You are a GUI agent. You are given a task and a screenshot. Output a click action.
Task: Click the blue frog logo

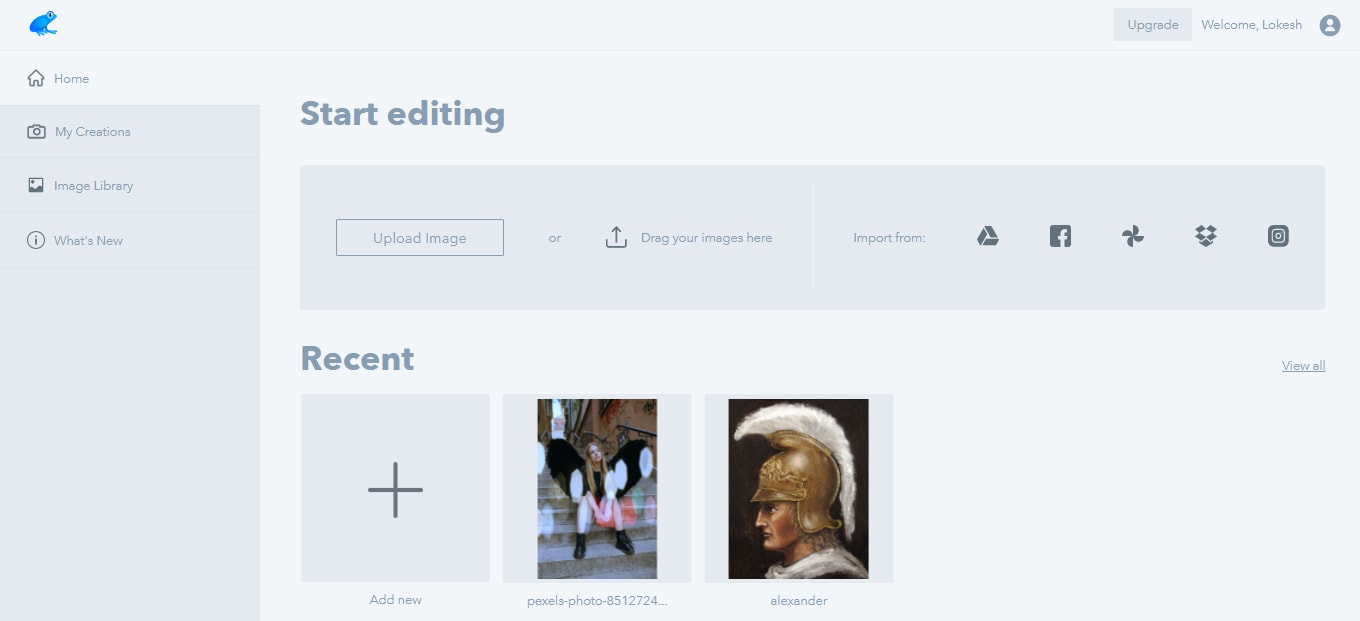(x=43, y=24)
